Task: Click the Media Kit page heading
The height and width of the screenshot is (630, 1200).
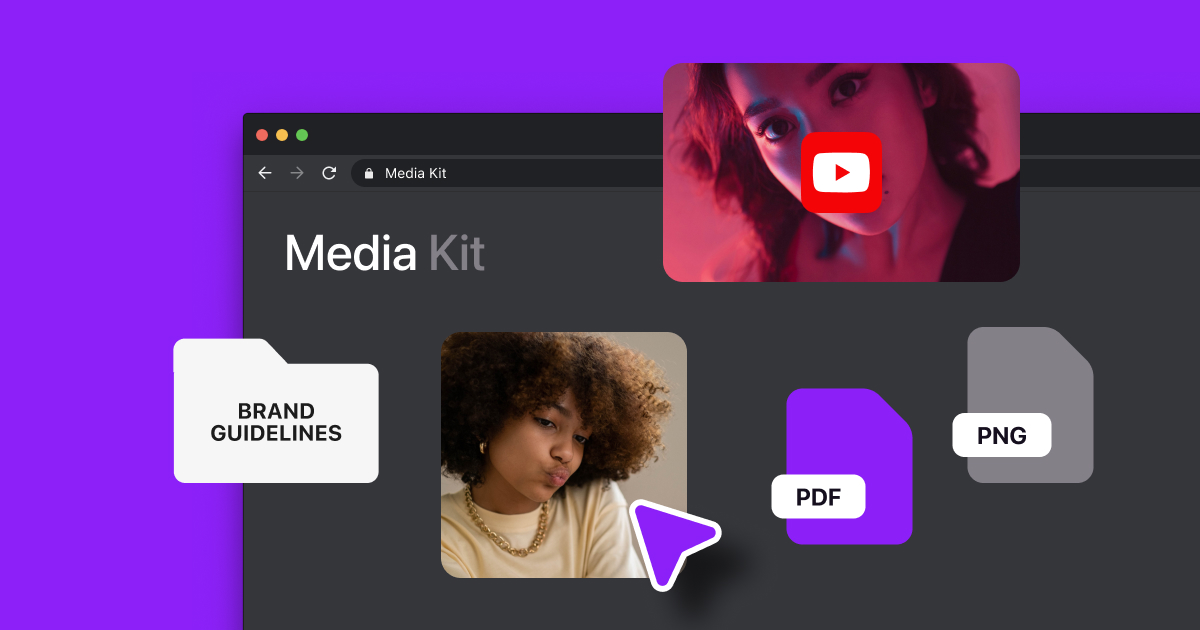Action: point(384,253)
